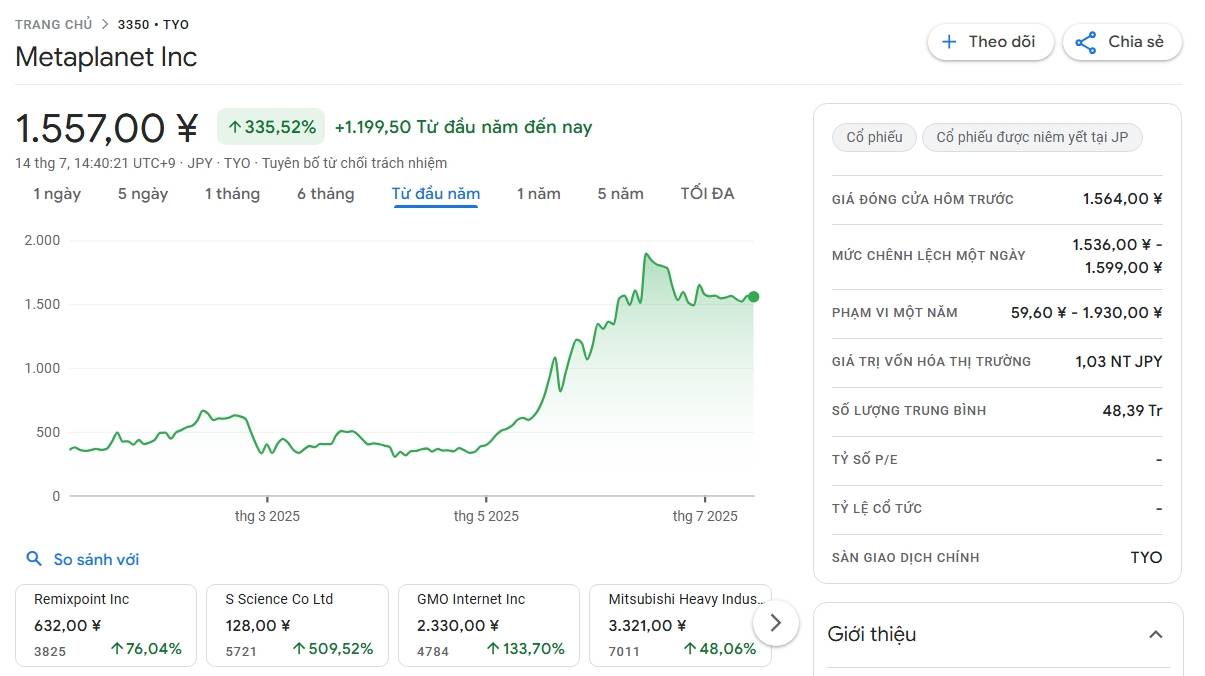The height and width of the screenshot is (676, 1205).
Task: Click the 1.564,00 ¥ previous close value
Action: tap(1122, 199)
